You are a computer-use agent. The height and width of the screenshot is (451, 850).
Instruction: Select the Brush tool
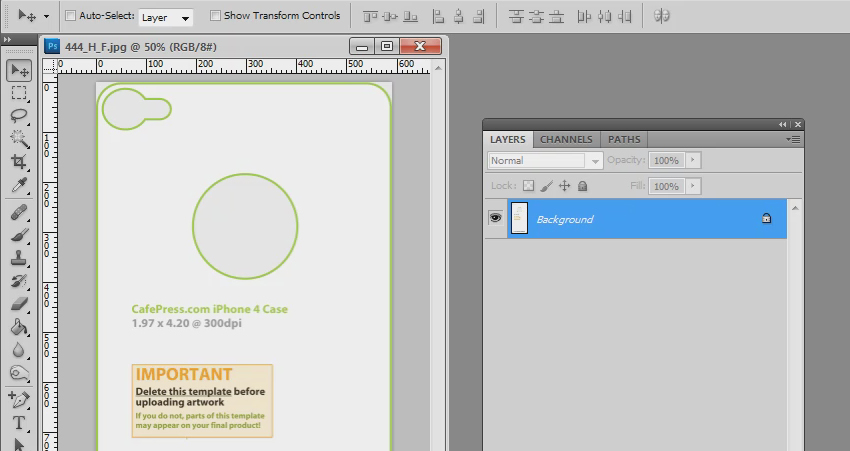19,235
